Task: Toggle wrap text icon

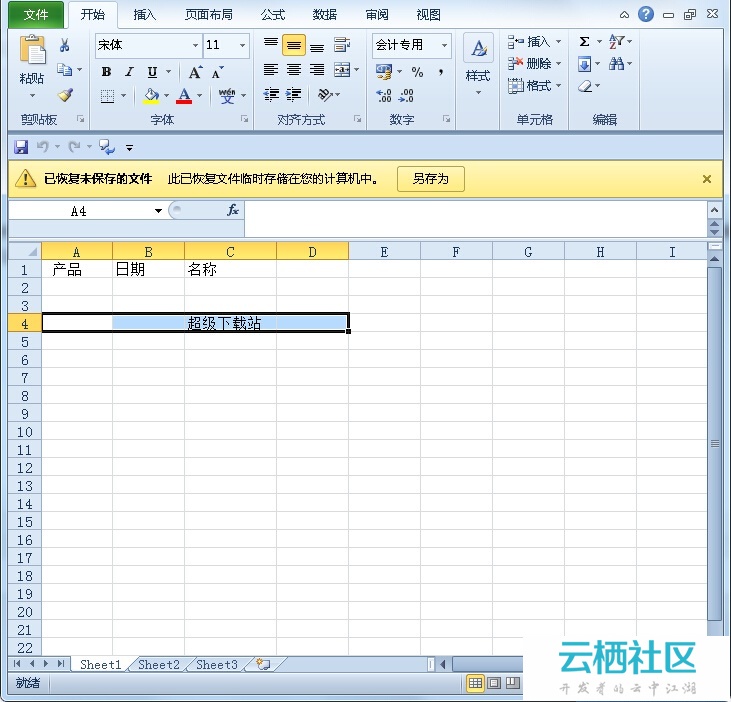Action: click(x=342, y=45)
